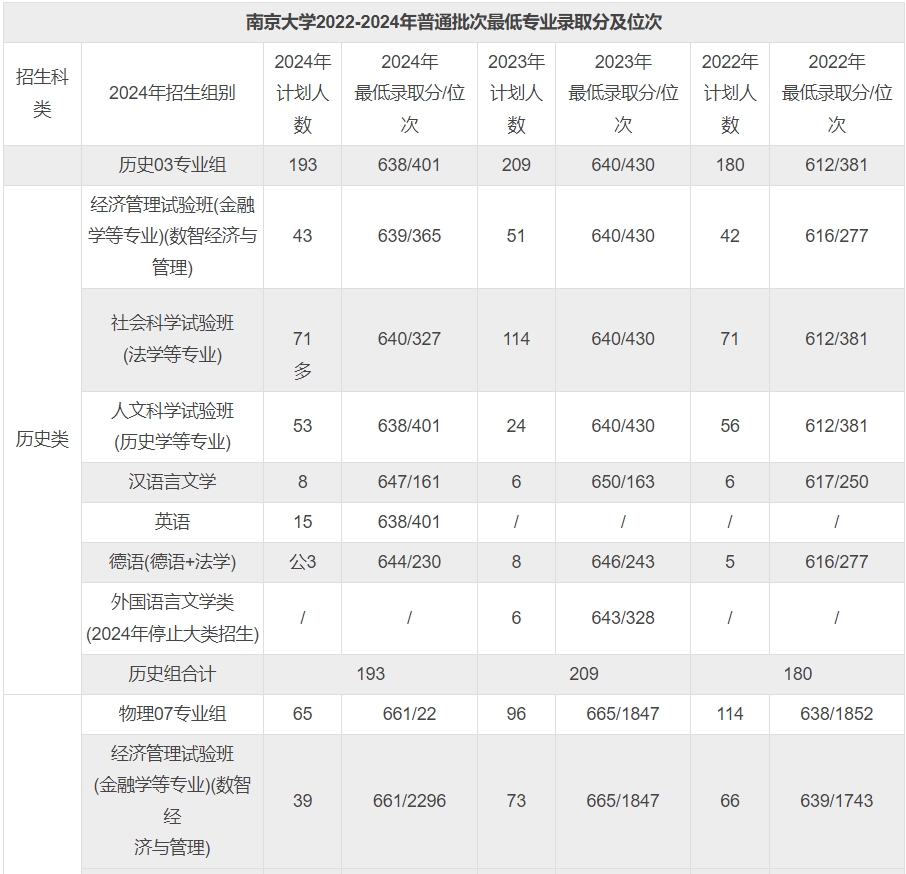Click the 2024年最低录取分/位次 header cell
This screenshot has height=874, width=906.
(409, 93)
